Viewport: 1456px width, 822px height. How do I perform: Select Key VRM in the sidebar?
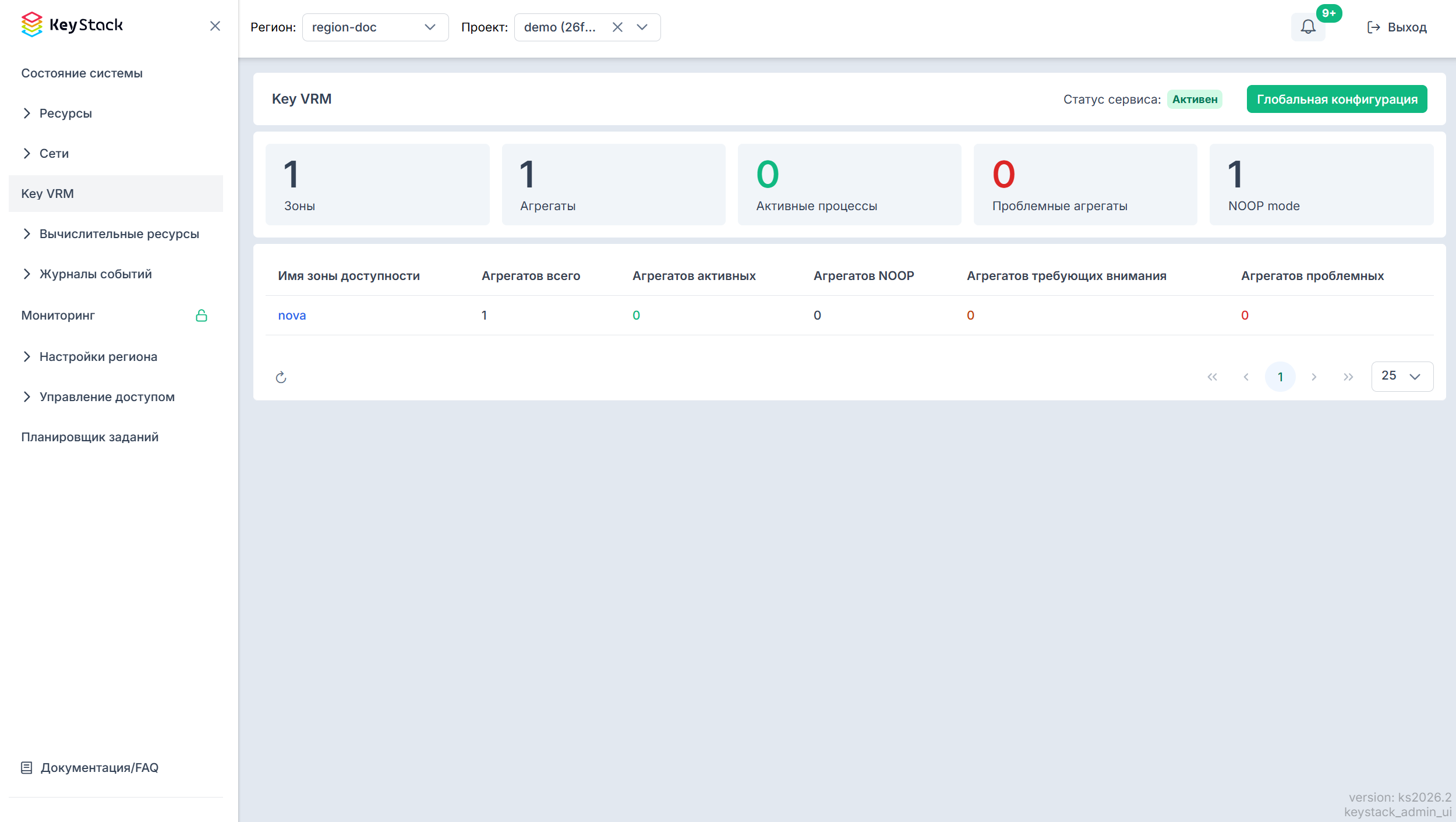115,194
